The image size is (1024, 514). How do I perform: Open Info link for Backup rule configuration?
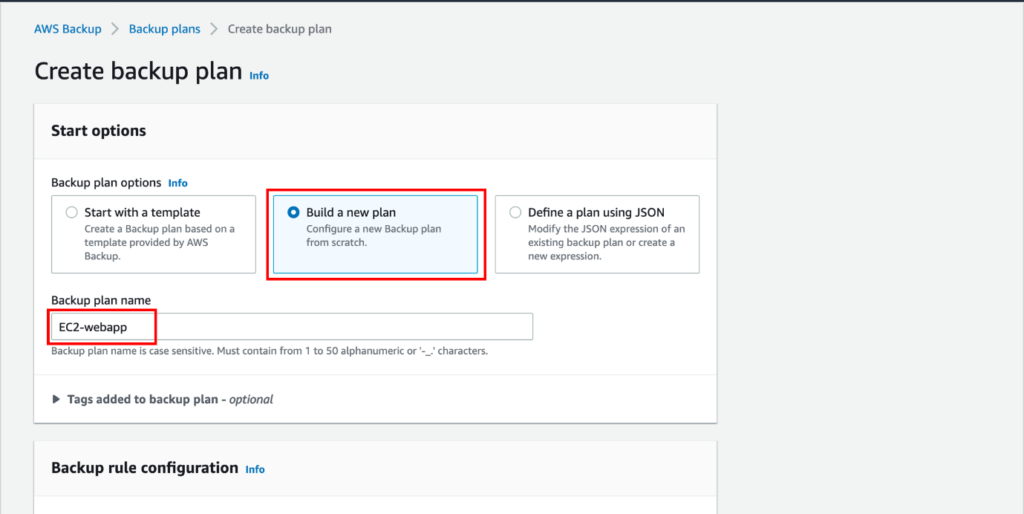click(255, 470)
